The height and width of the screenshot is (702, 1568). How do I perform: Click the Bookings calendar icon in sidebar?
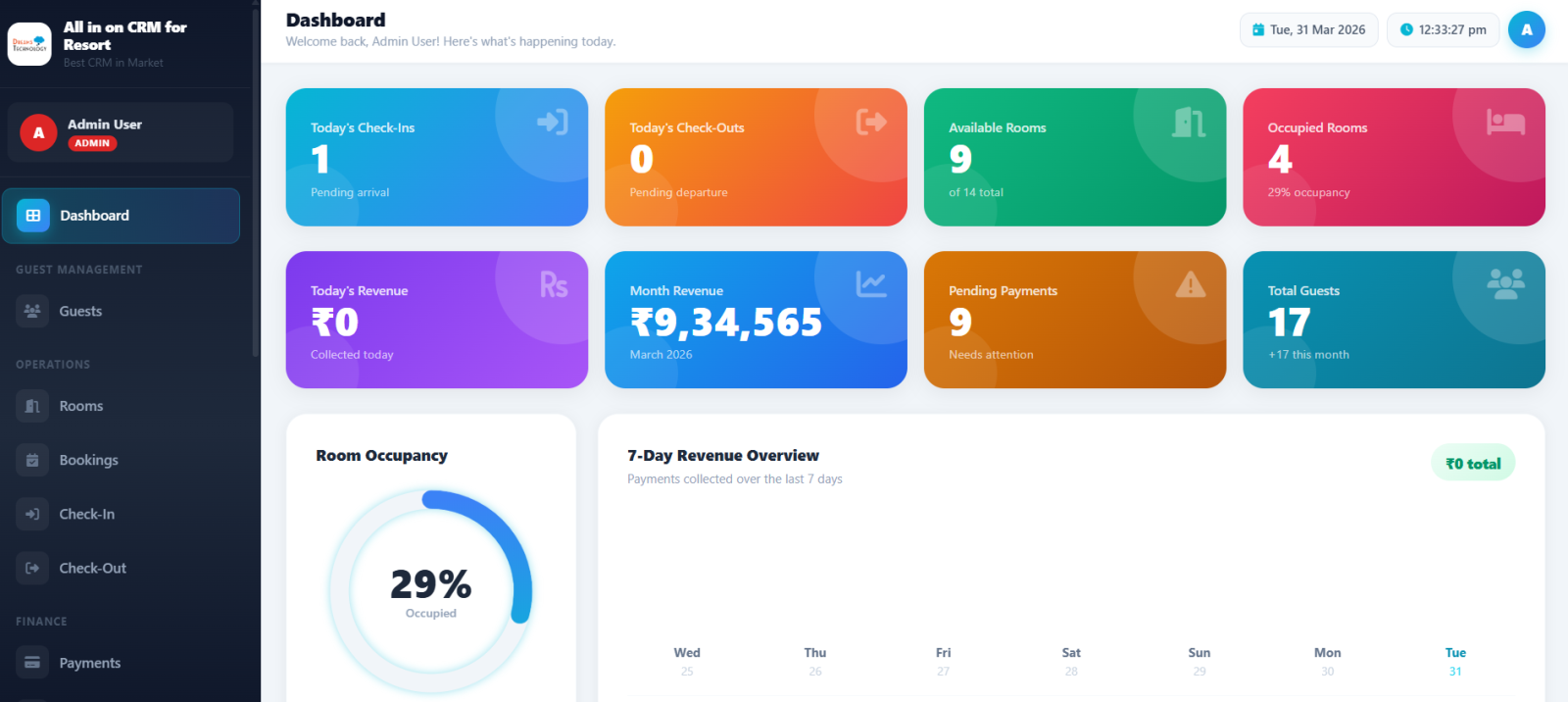[32, 460]
